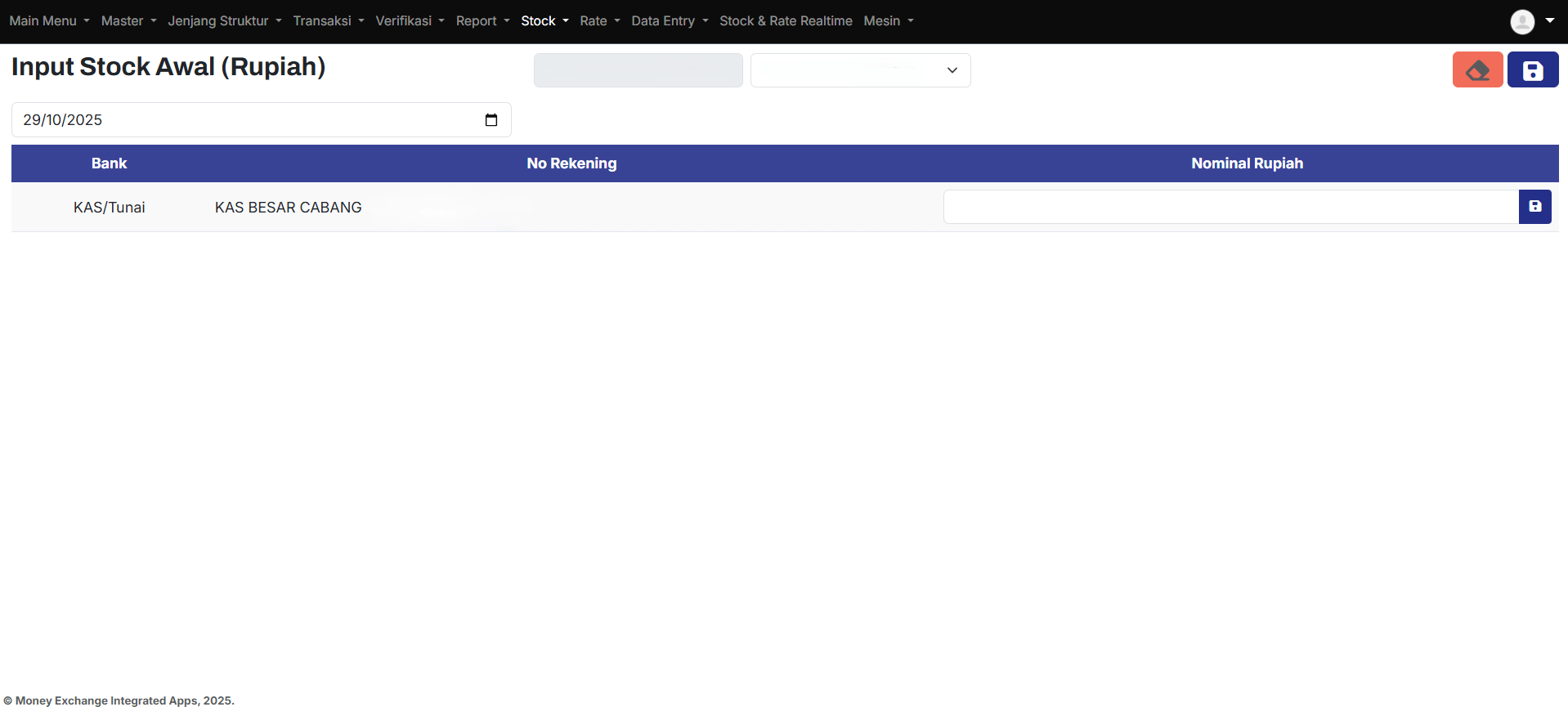1568x707 pixels.
Task: Open the Verifikasi menu
Action: (410, 21)
